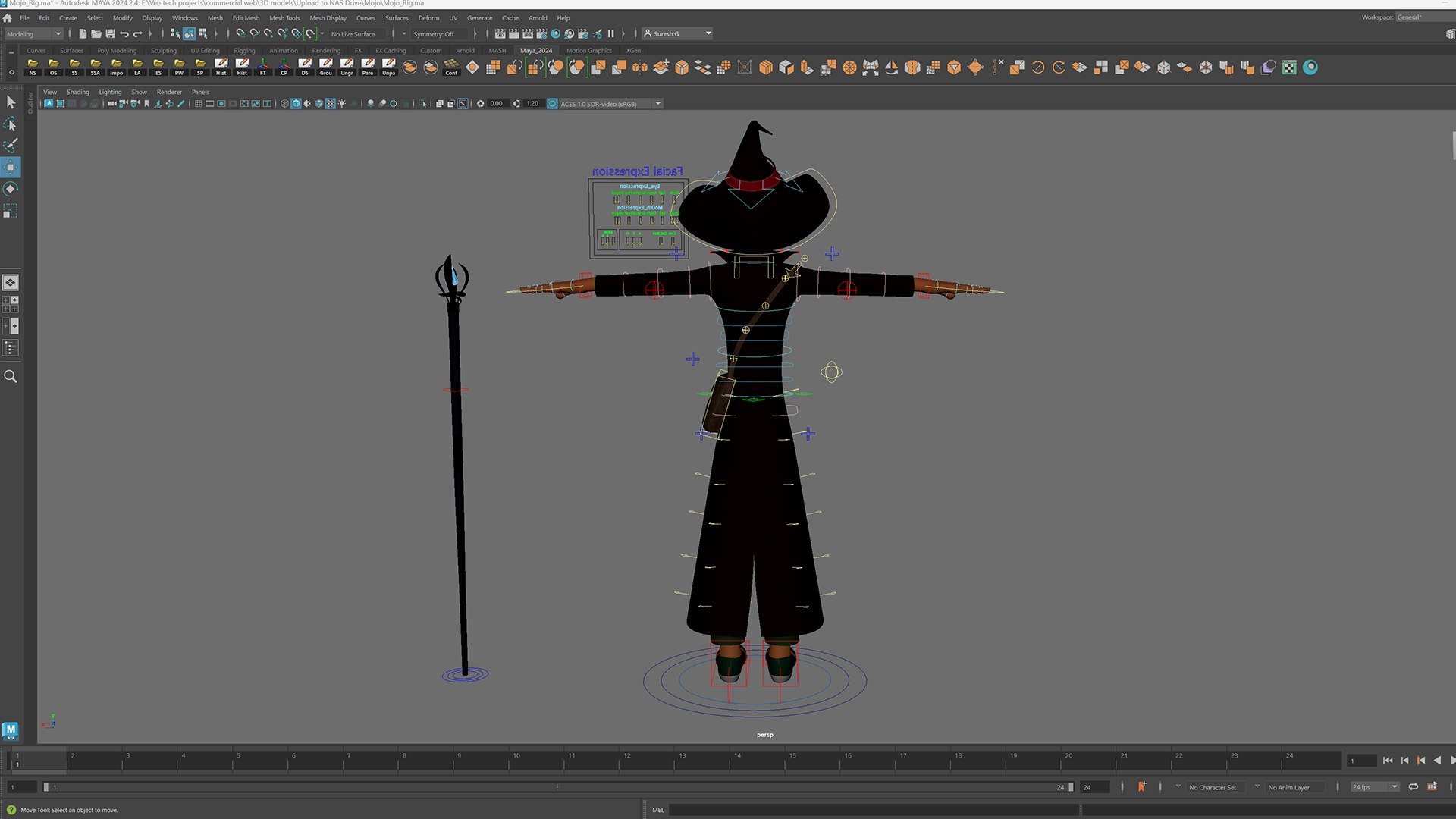Viewport: 1456px width, 819px height.
Task: Open the Suresh G account dropdown
Action: [x=677, y=33]
